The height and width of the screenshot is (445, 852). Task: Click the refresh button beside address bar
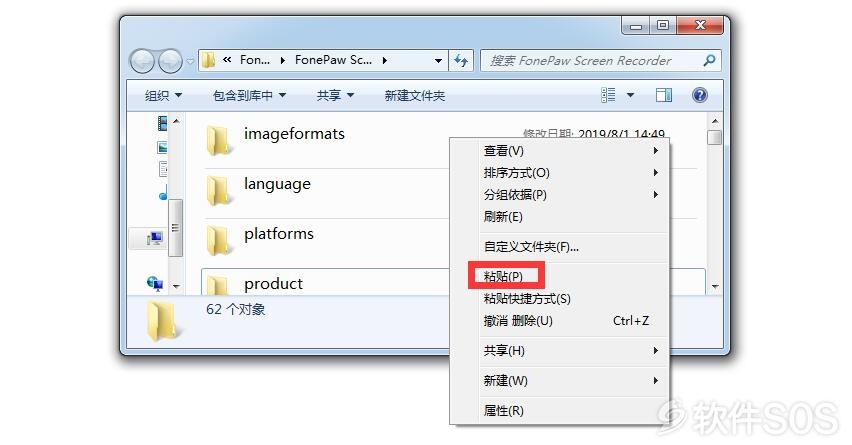click(461, 61)
